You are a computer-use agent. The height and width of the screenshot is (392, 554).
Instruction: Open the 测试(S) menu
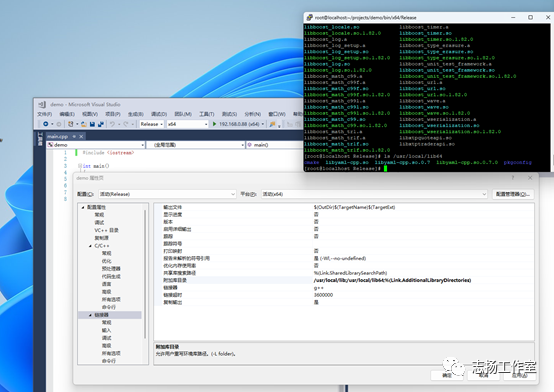click(229, 114)
